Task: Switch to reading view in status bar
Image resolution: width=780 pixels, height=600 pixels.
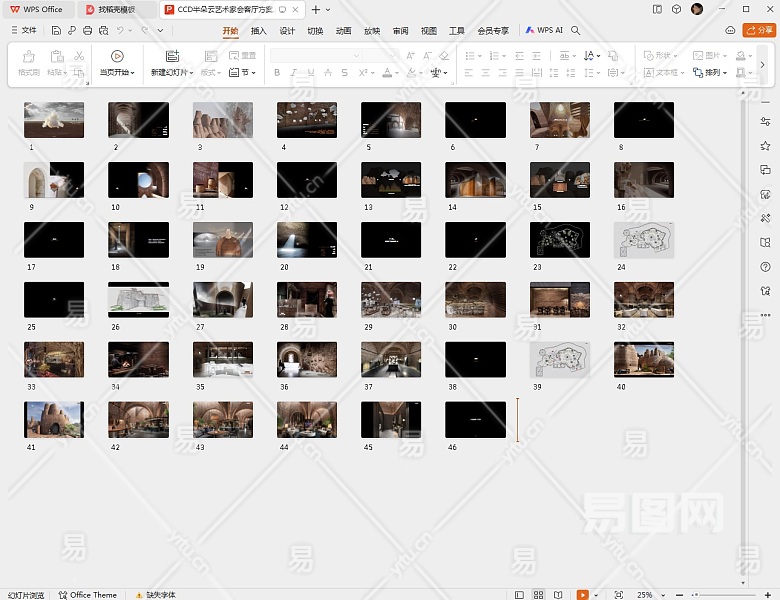Action: coord(560,594)
